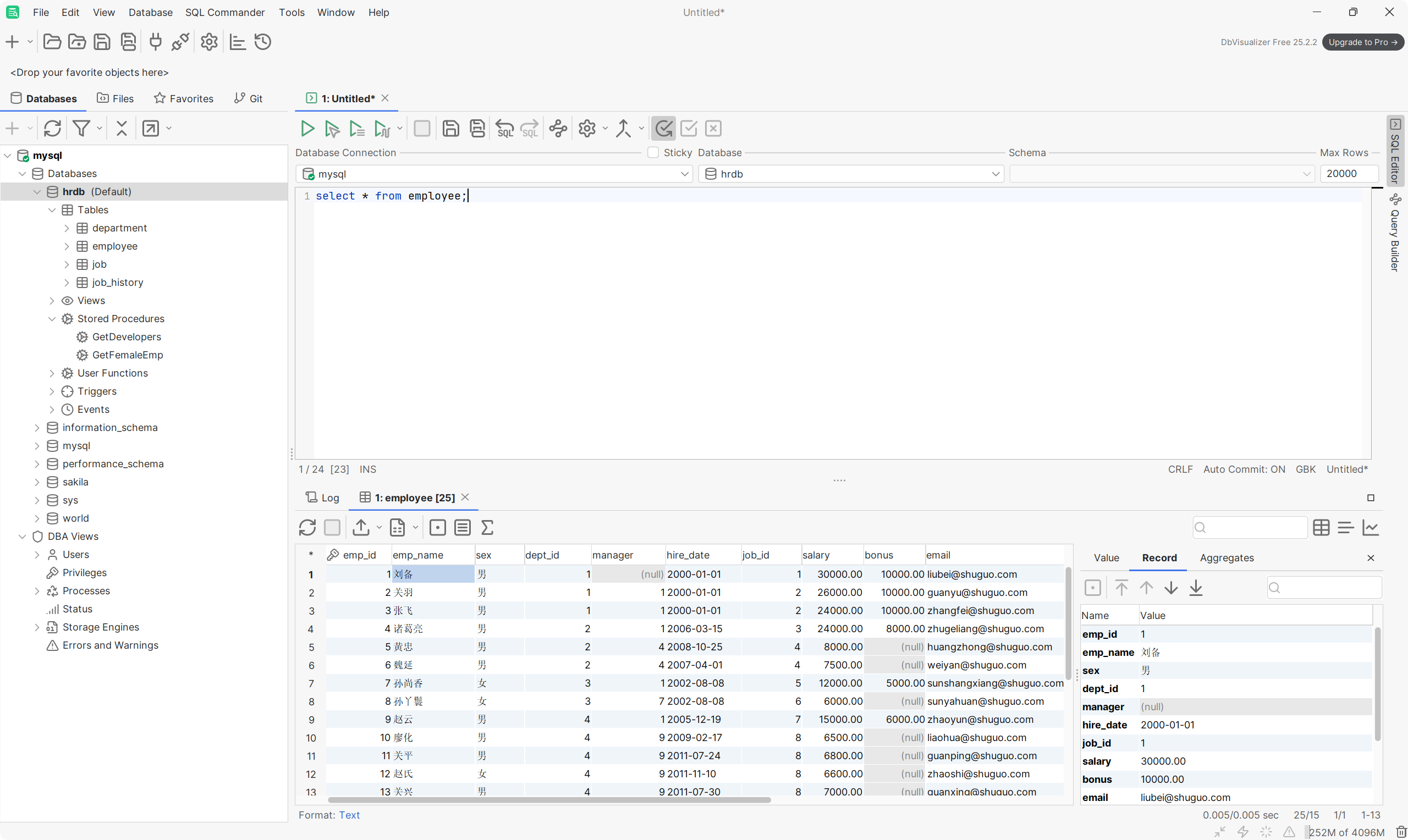Click the Execute SQL play button
The image size is (1408, 840).
tap(307, 129)
